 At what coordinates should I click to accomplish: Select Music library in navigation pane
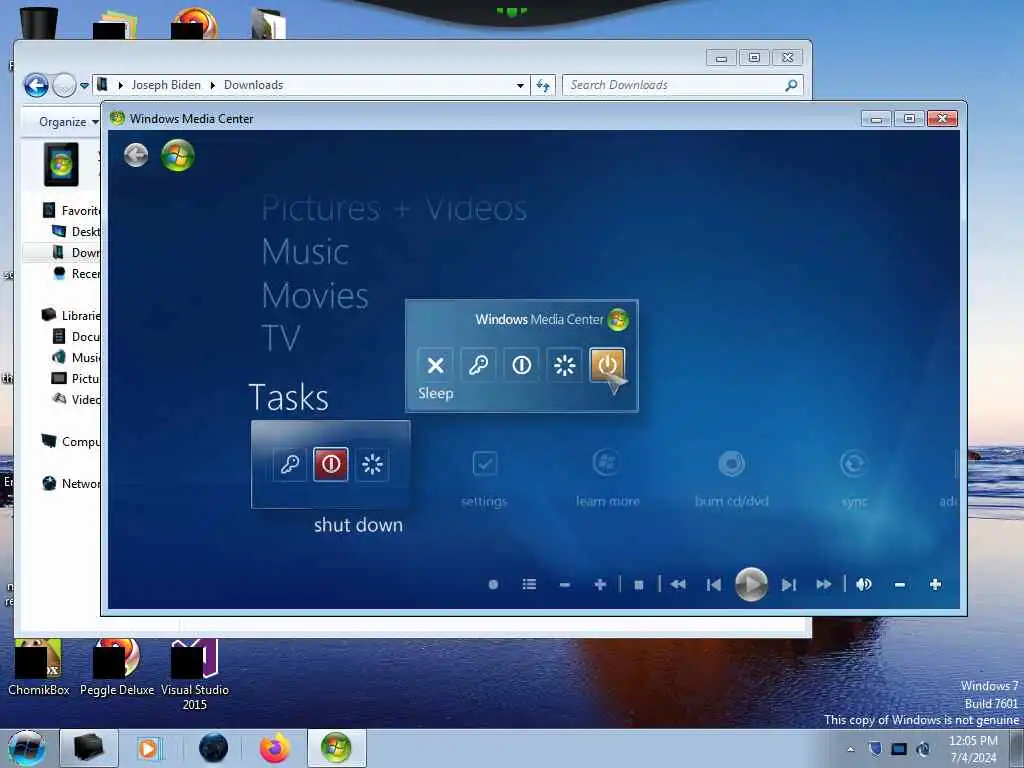tap(76, 357)
